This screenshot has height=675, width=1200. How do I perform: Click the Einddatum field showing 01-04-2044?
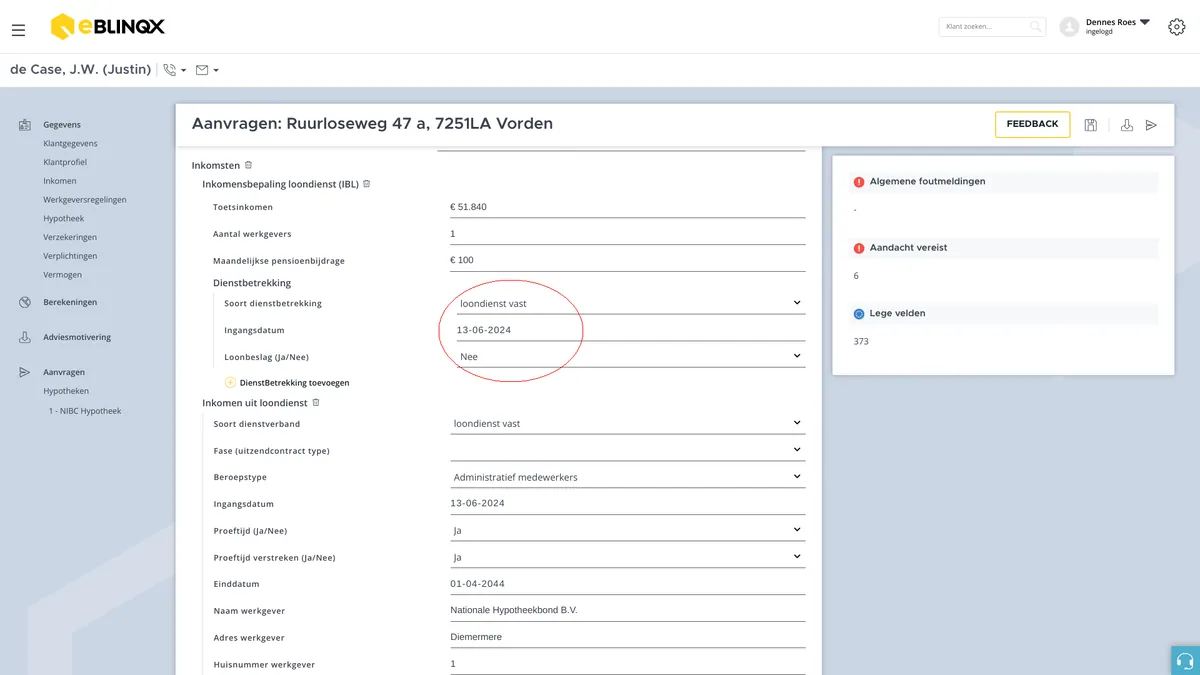(x=628, y=584)
